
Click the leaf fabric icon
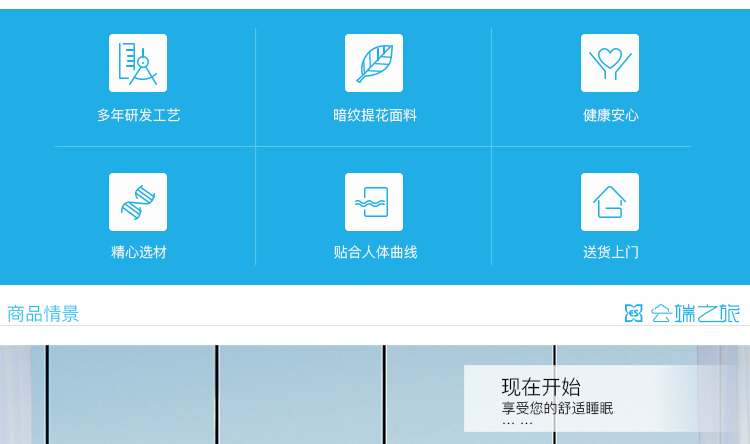pos(374,63)
